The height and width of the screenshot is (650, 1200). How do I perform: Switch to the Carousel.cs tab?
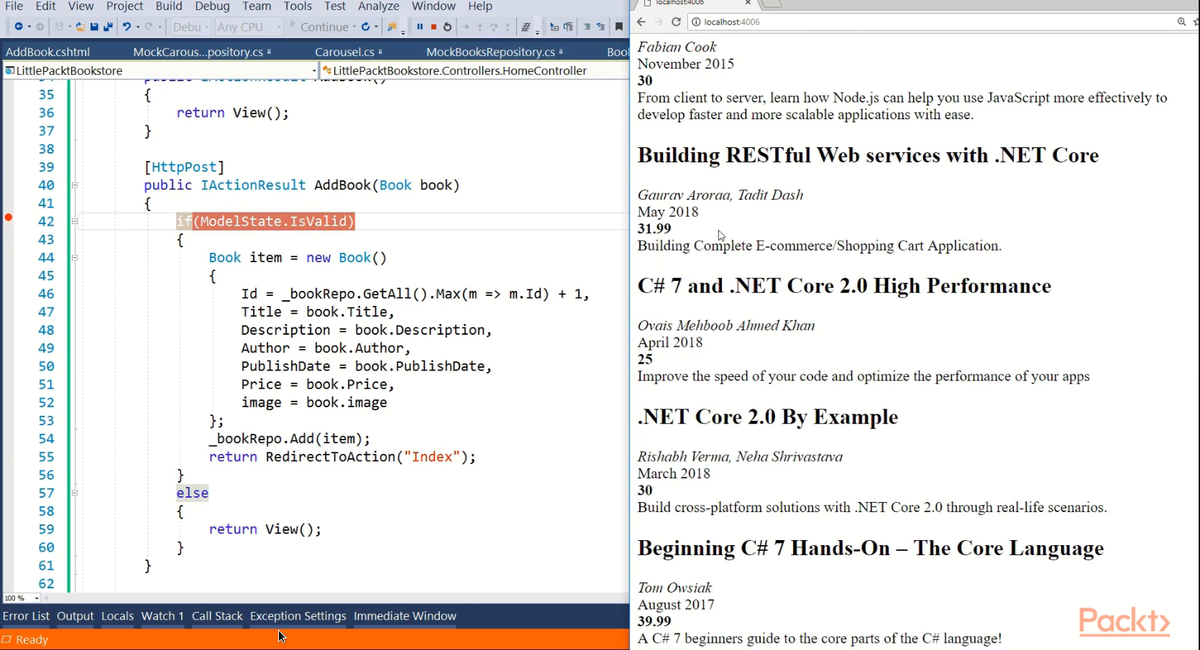click(345, 52)
